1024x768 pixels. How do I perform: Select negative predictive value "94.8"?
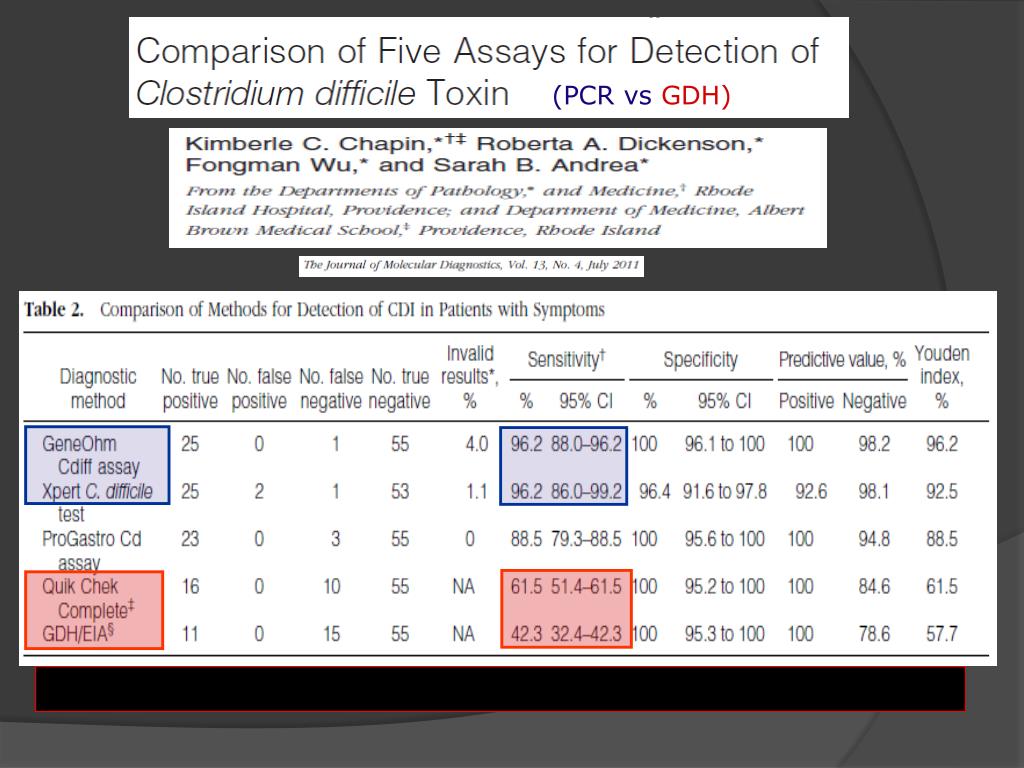(x=874, y=539)
